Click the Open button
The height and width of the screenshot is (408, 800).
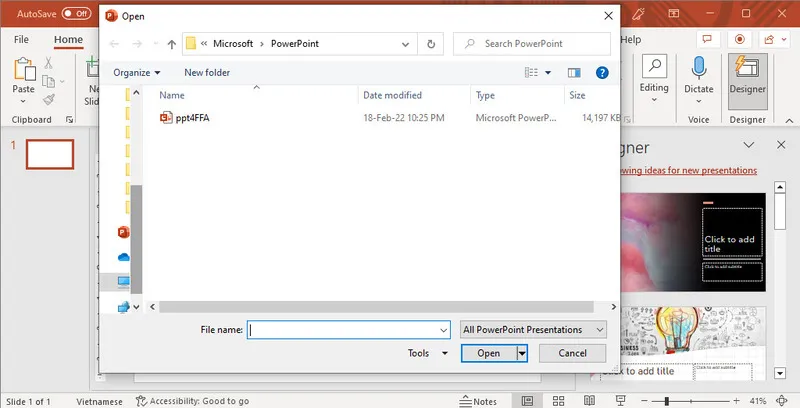pos(489,353)
